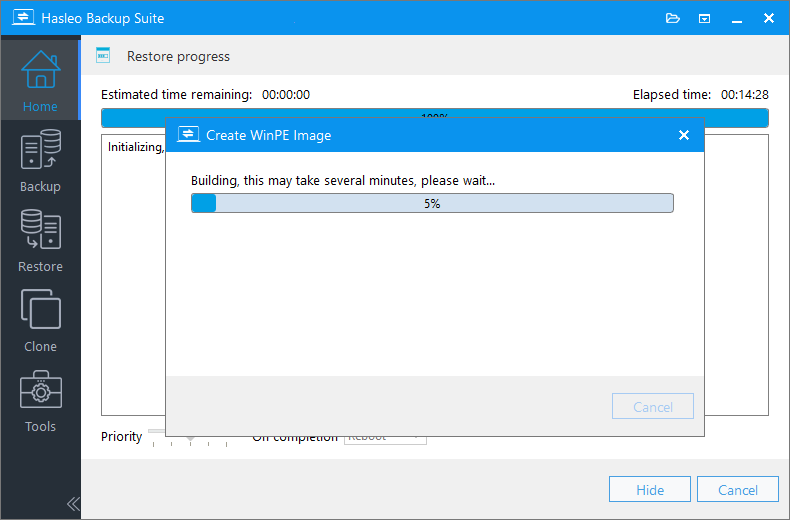Viewport: 790px width, 520px height.
Task: Click the Hide button
Action: 649,489
